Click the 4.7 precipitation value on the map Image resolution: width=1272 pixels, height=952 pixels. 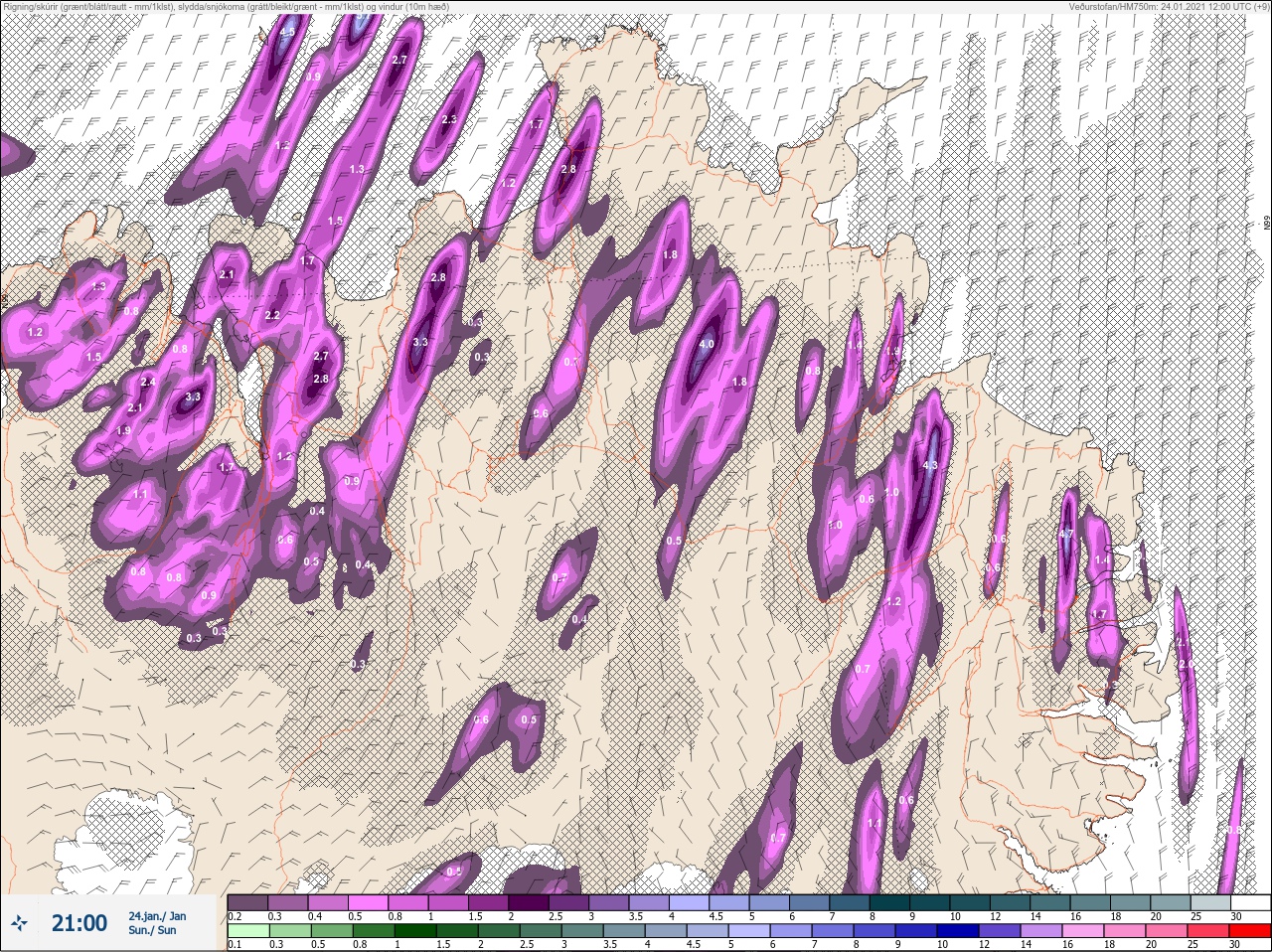[1066, 535]
